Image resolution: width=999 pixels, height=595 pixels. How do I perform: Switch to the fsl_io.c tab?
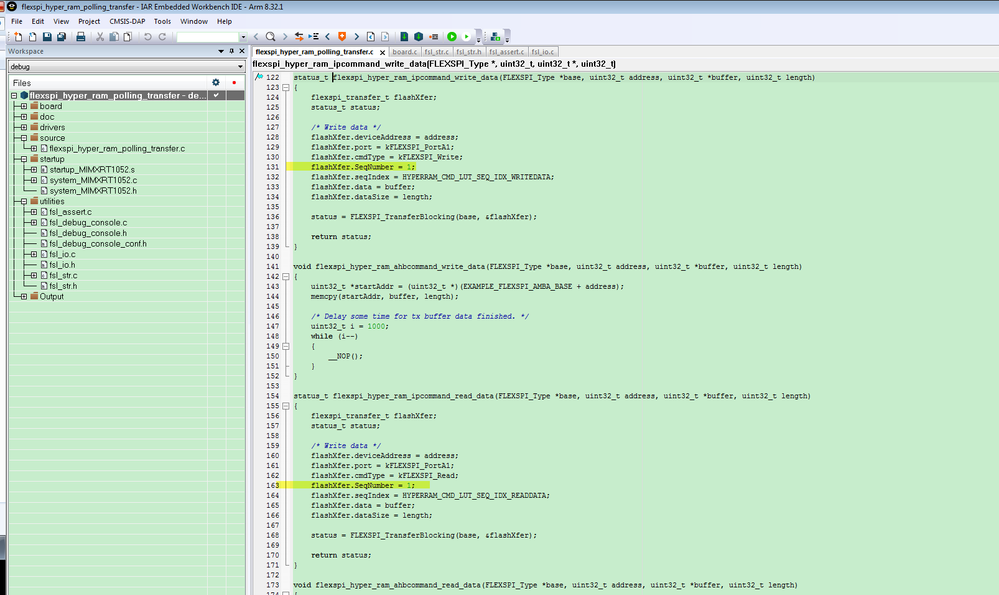pyautogui.click(x=543, y=52)
